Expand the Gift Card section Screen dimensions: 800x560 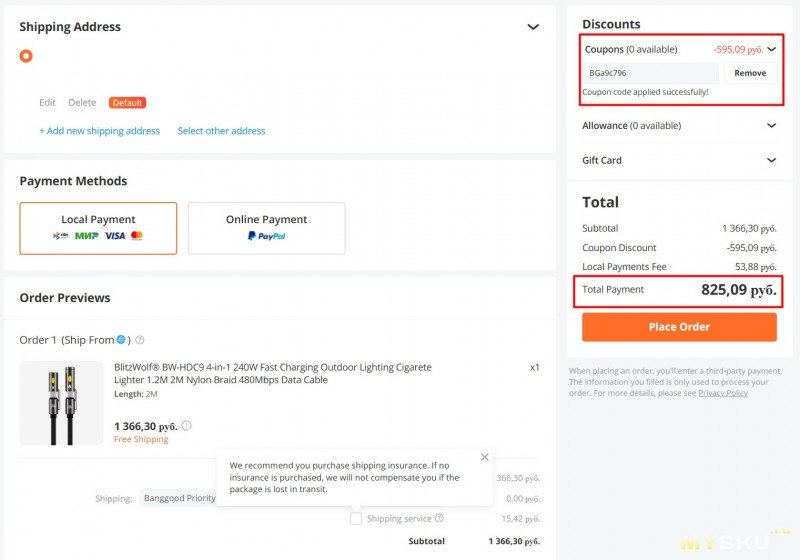pyautogui.click(x=771, y=160)
